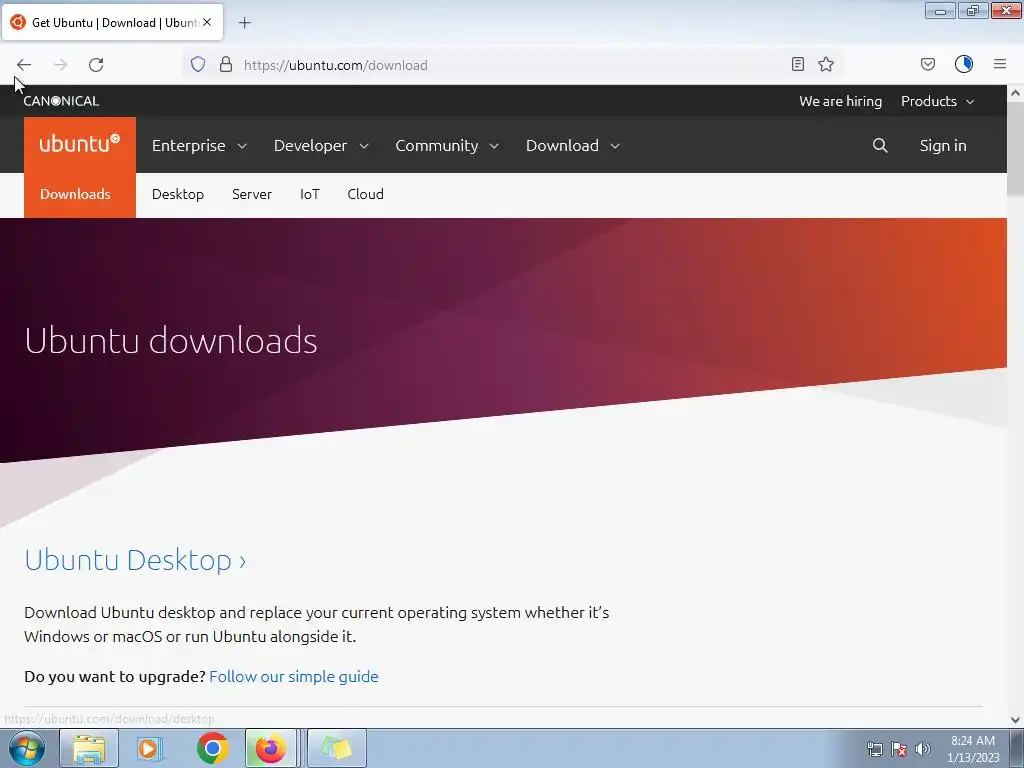Open a new tab with the plus icon
The width and height of the screenshot is (1024, 768).
[244, 23]
